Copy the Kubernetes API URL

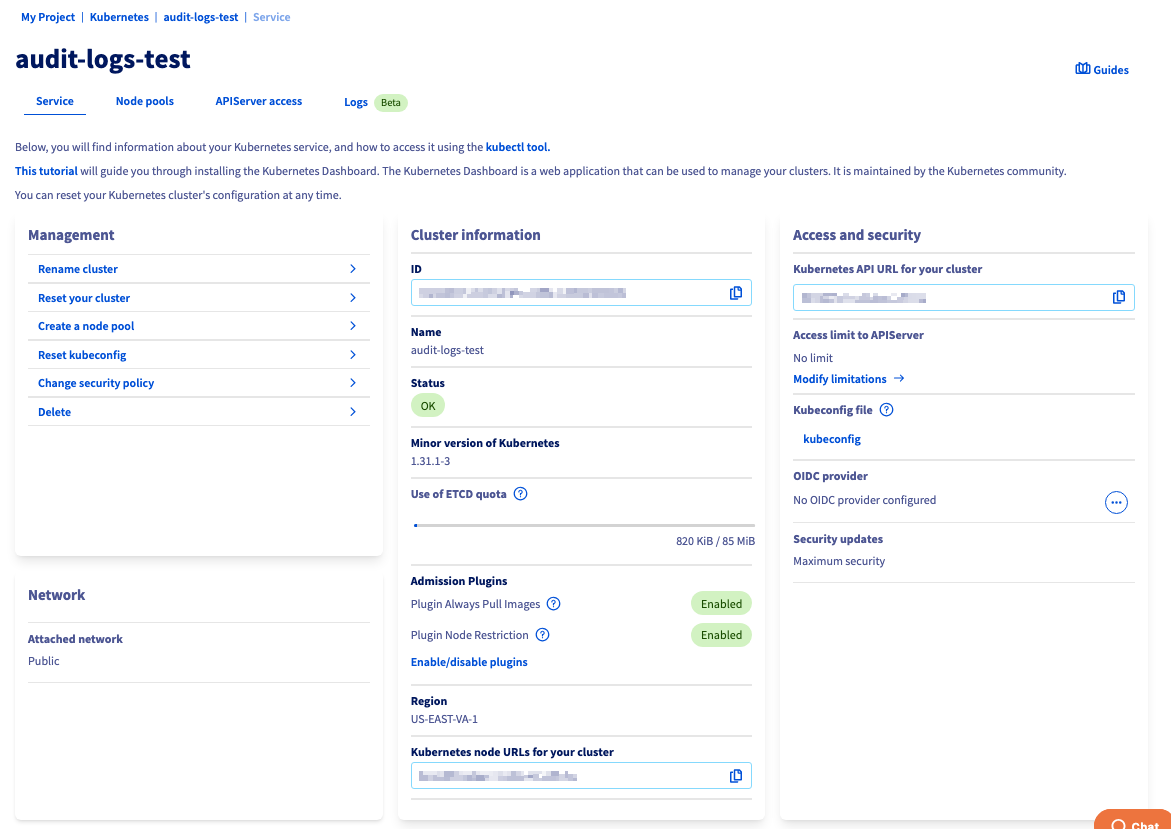[1119, 297]
